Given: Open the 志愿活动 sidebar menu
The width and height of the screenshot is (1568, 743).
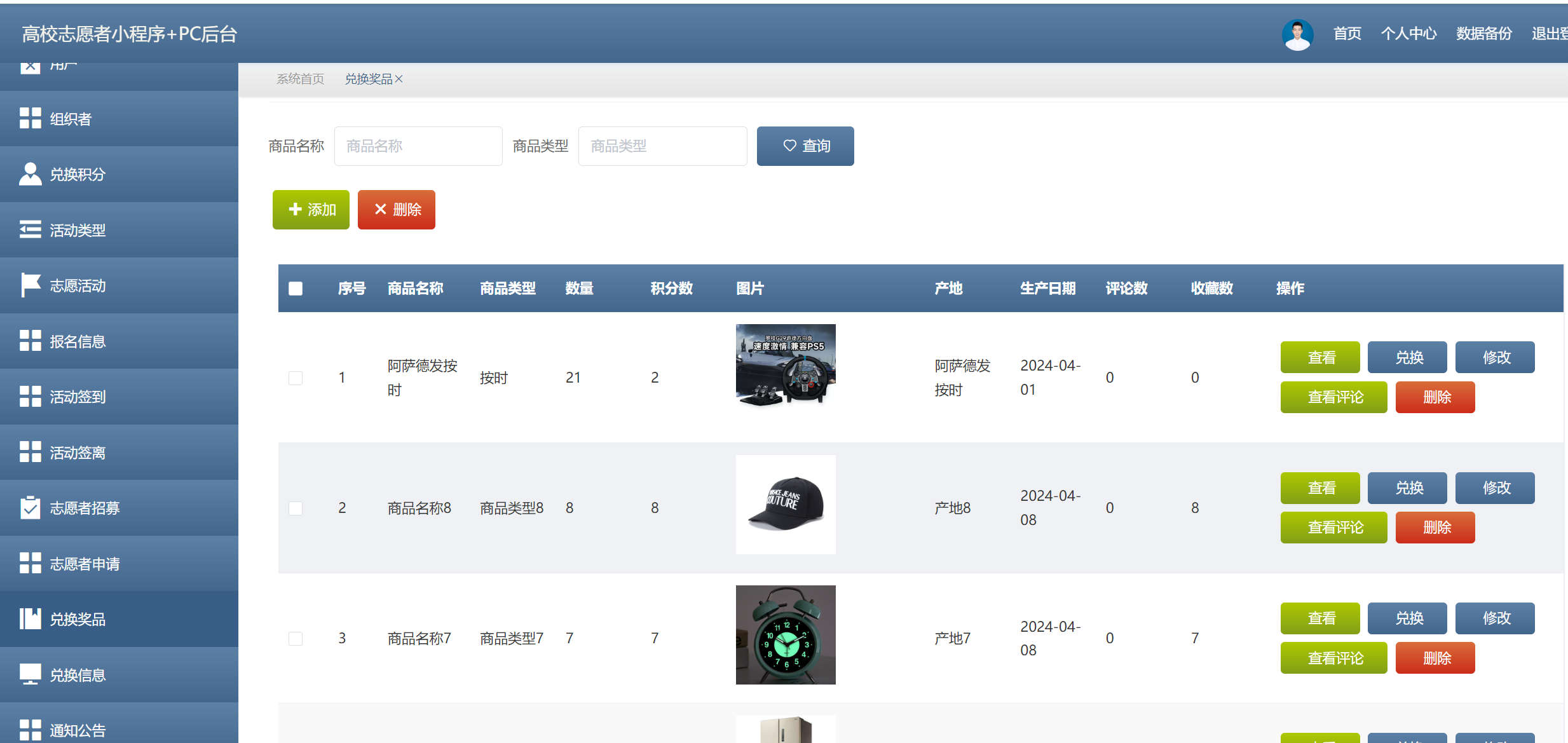Looking at the screenshot, I should click(119, 285).
